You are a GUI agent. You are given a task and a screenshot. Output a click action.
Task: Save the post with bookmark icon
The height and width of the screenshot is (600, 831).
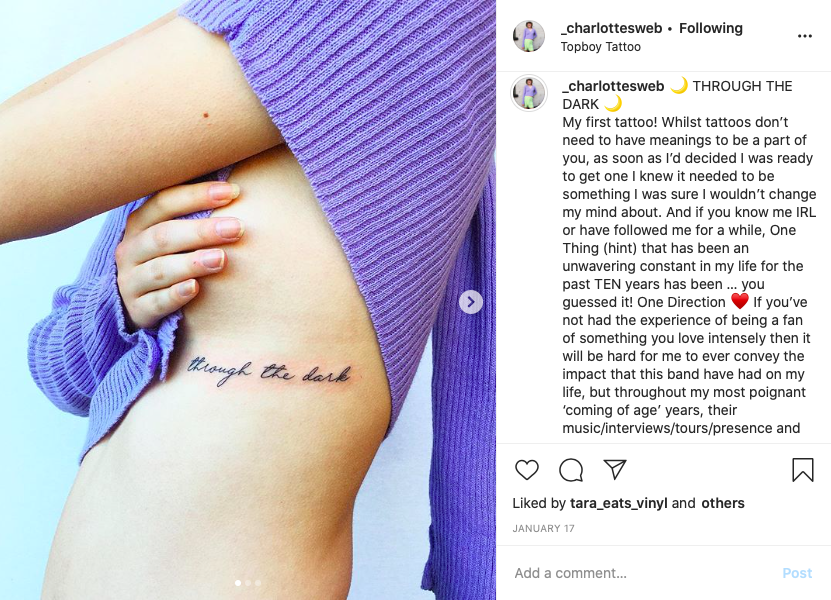[802, 470]
